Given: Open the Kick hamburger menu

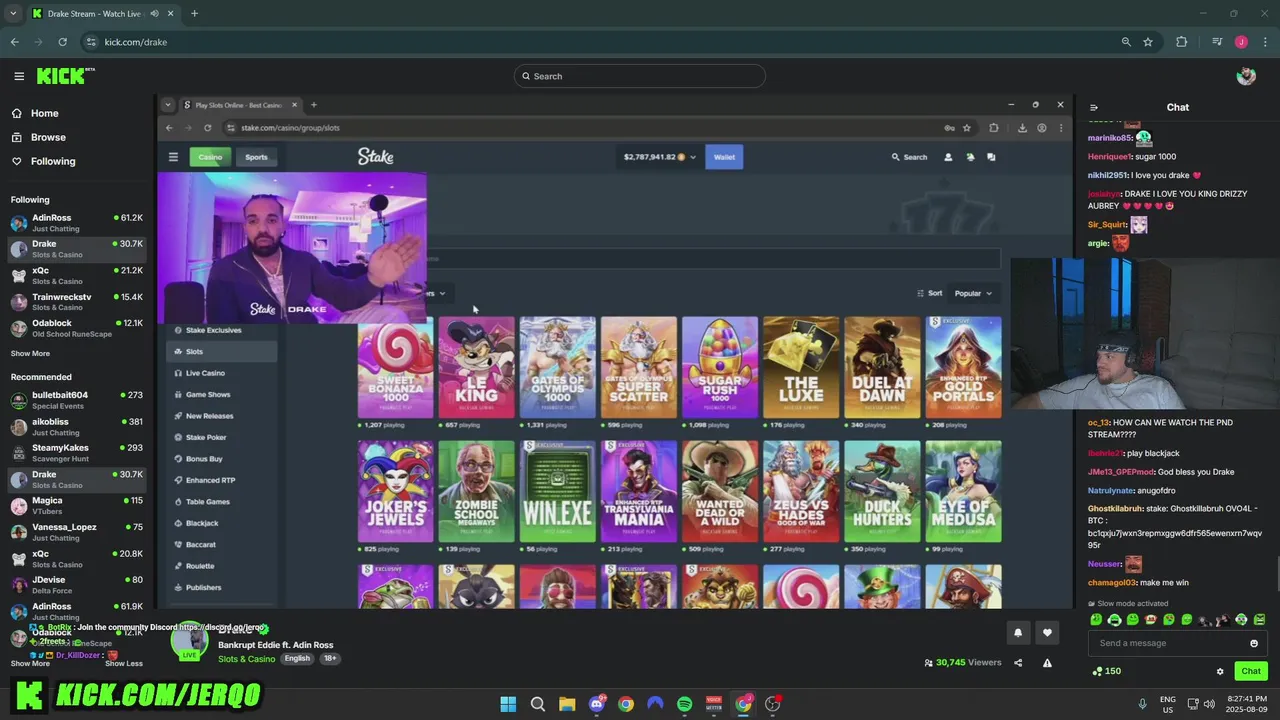Looking at the screenshot, I should 19,76.
